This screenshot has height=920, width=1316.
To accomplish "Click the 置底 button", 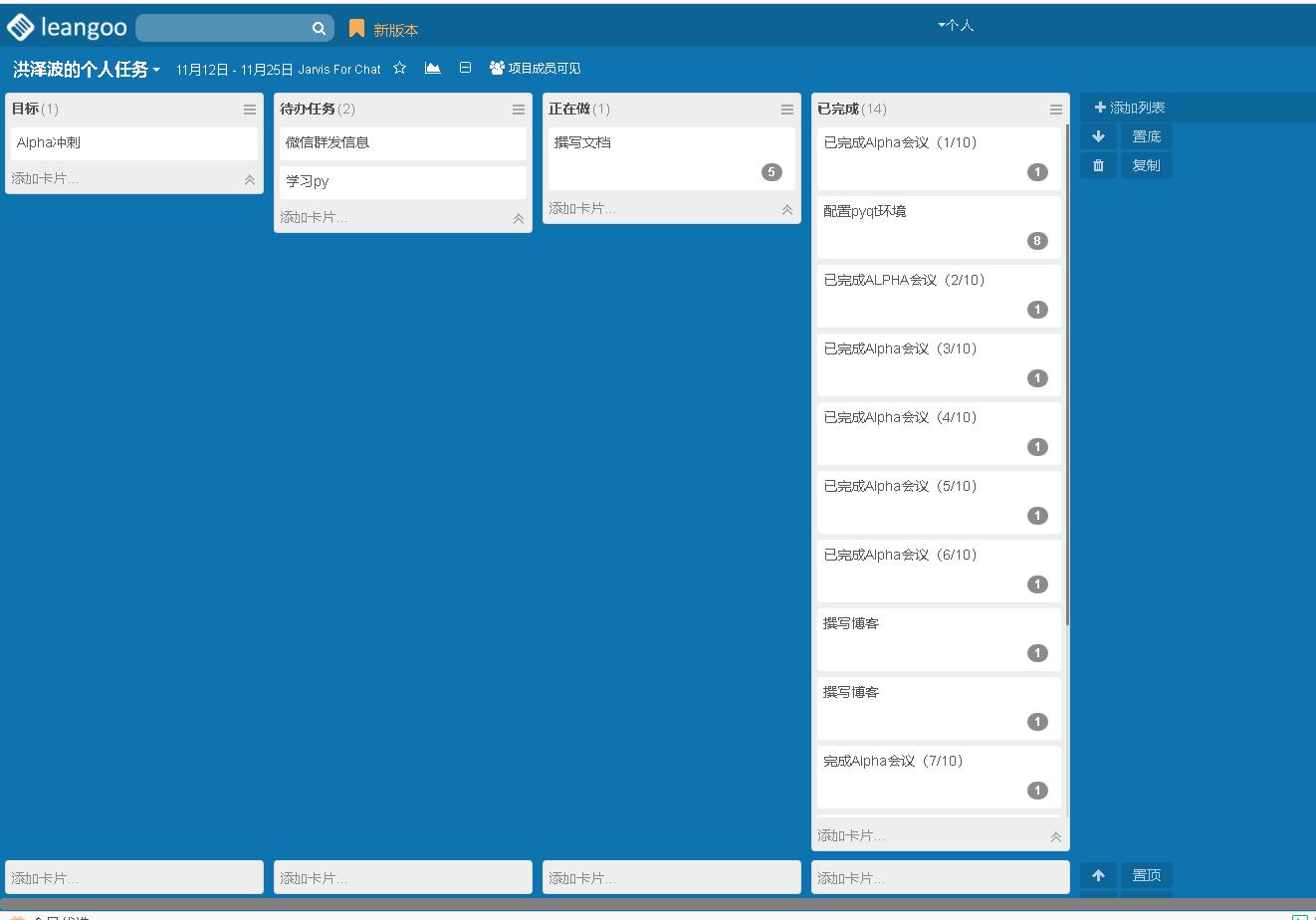I will [x=1146, y=136].
